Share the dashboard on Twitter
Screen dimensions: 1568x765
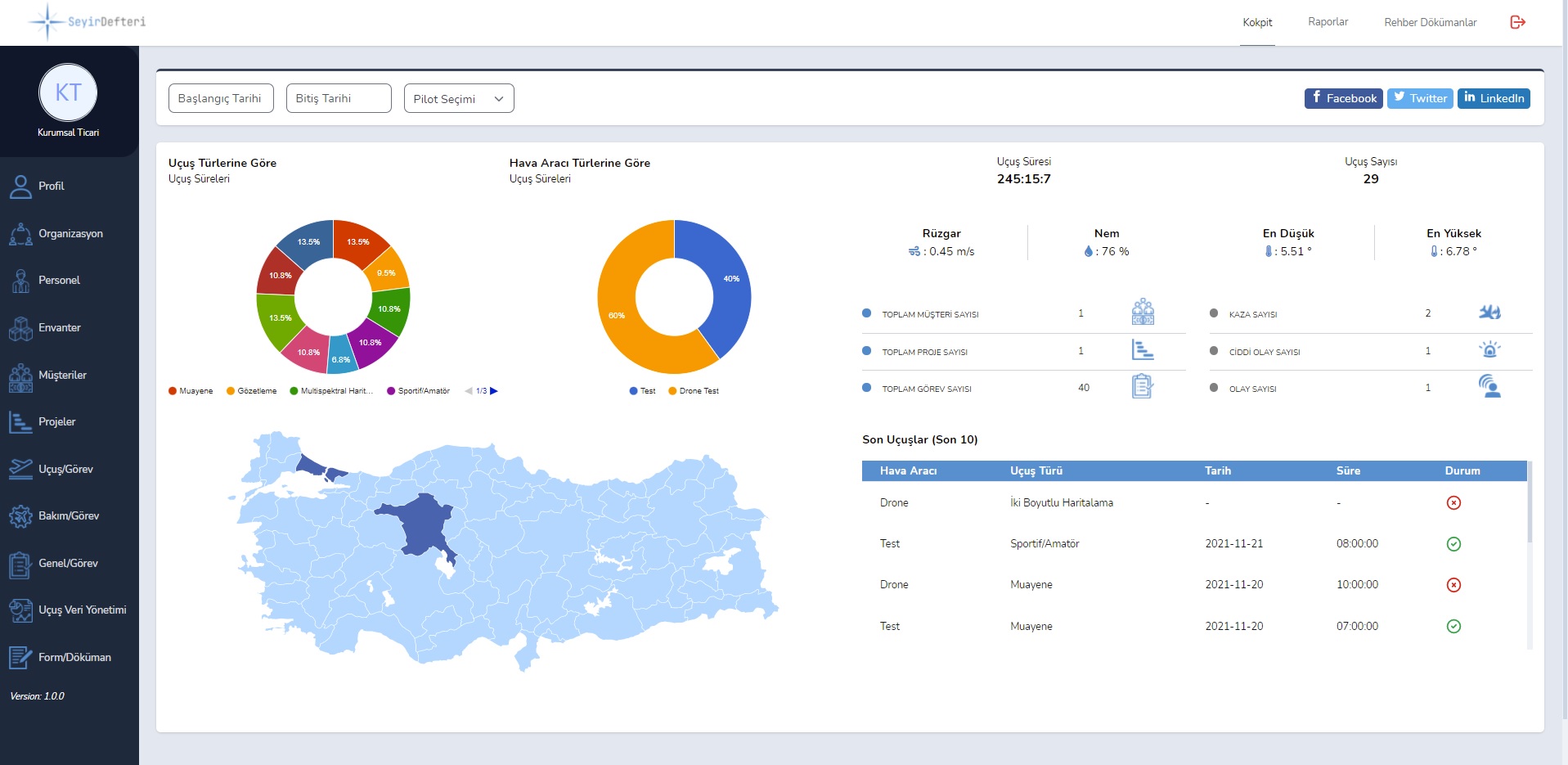tap(1420, 98)
